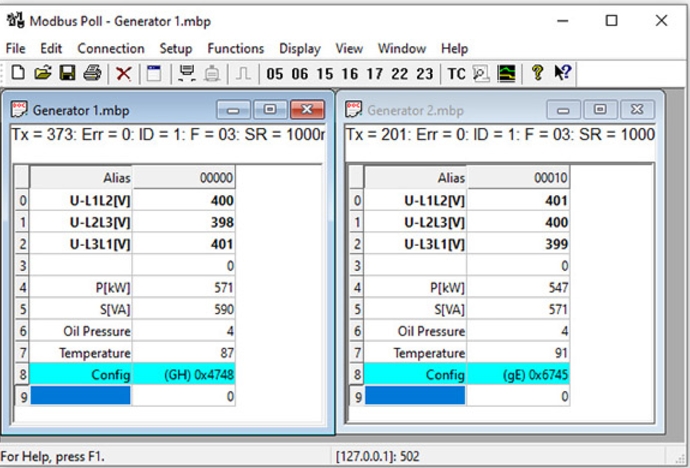690x468 pixels.
Task: Save with the floppy disk icon
Action: click(x=67, y=73)
